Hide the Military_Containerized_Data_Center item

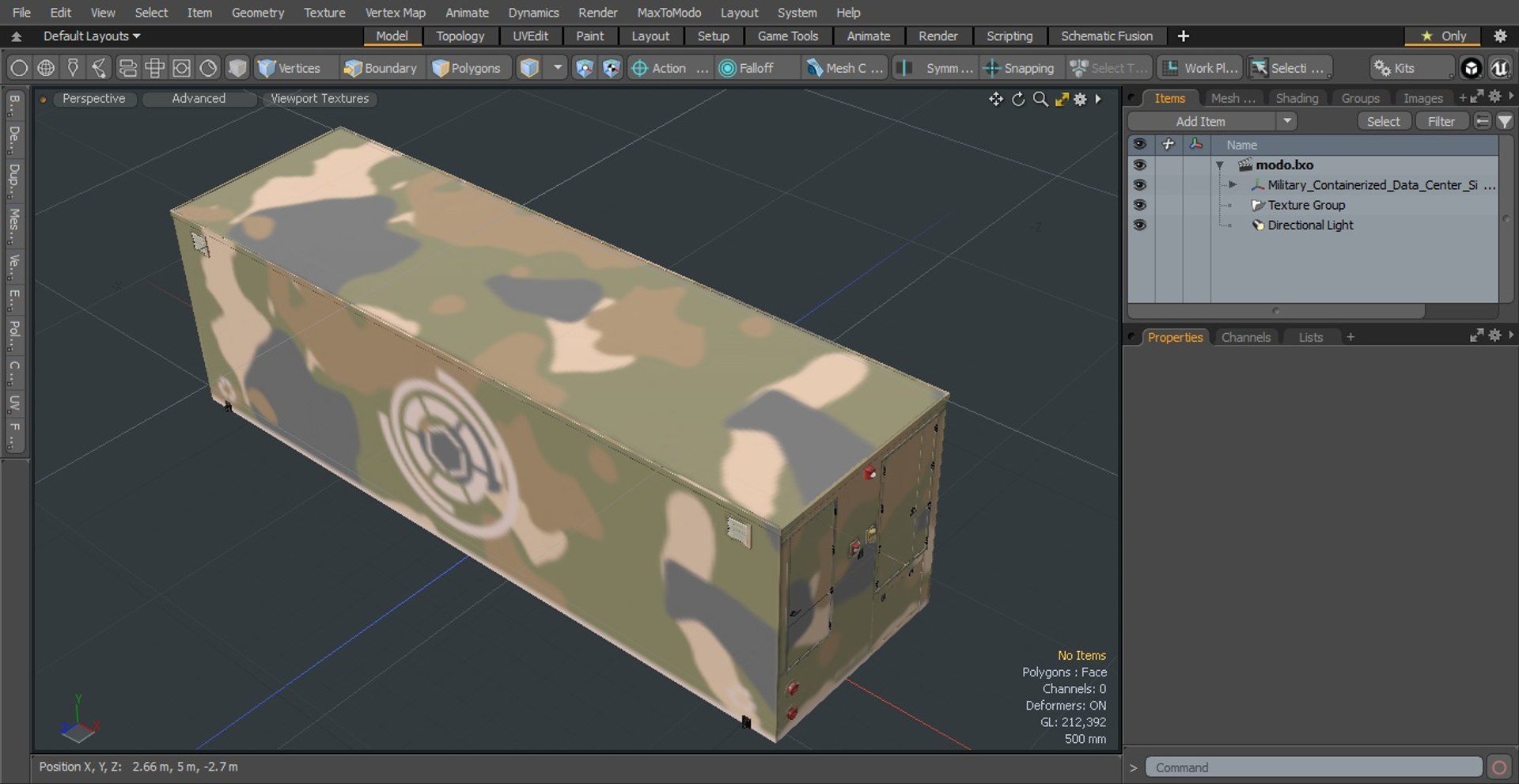pyautogui.click(x=1139, y=184)
